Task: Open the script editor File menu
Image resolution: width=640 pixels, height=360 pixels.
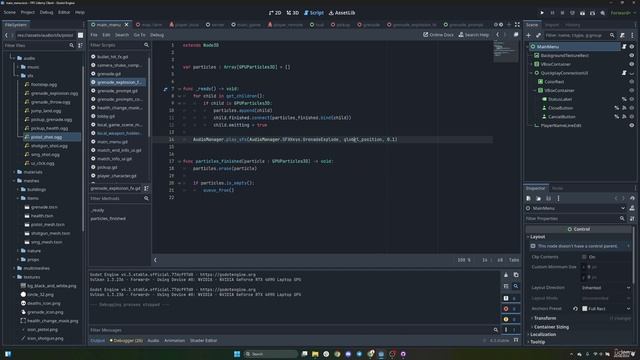Action: point(94,35)
